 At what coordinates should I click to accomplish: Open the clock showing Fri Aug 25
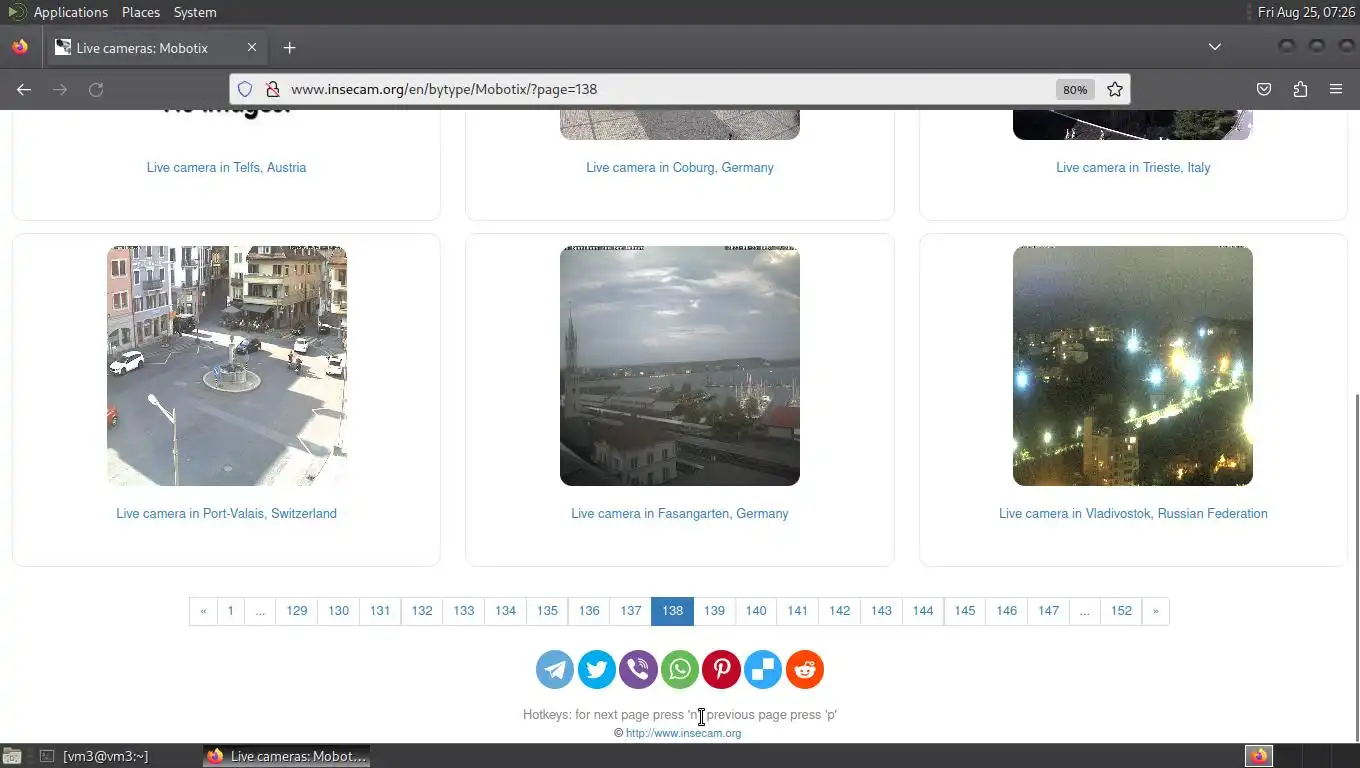coord(1306,12)
